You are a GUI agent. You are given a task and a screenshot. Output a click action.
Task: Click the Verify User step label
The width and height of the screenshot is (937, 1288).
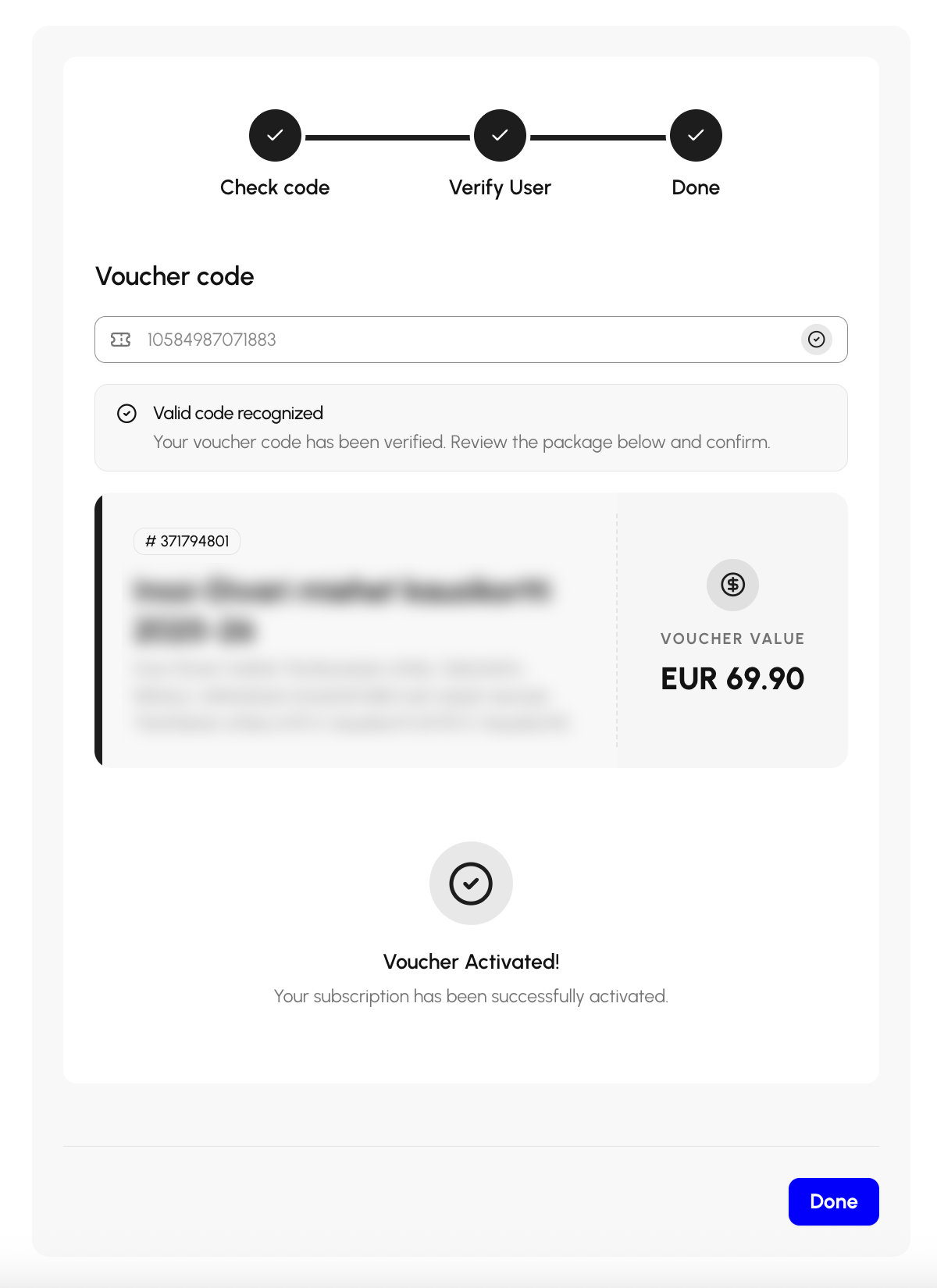click(x=500, y=187)
